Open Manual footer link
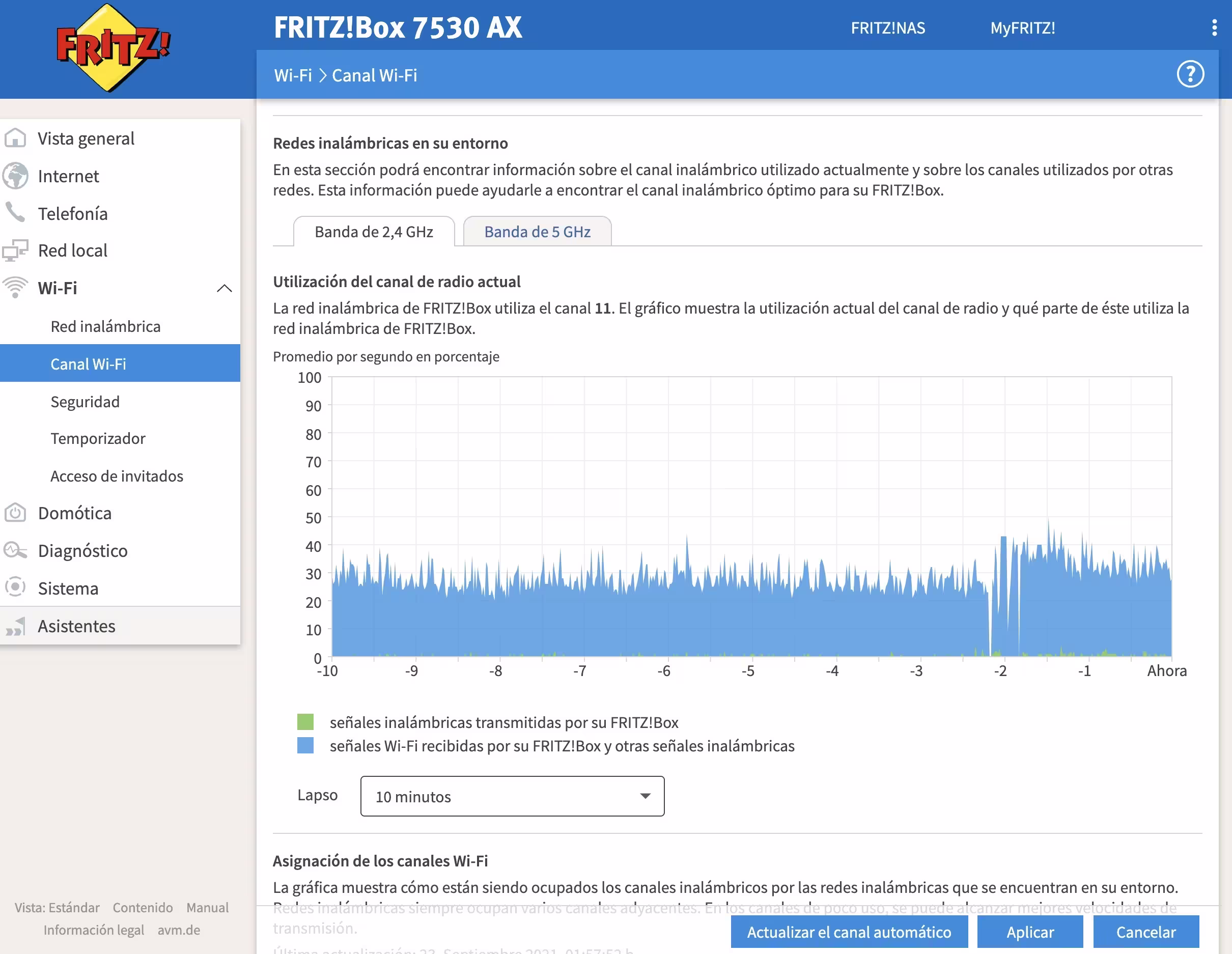This screenshot has height=954, width=1232. [x=208, y=907]
